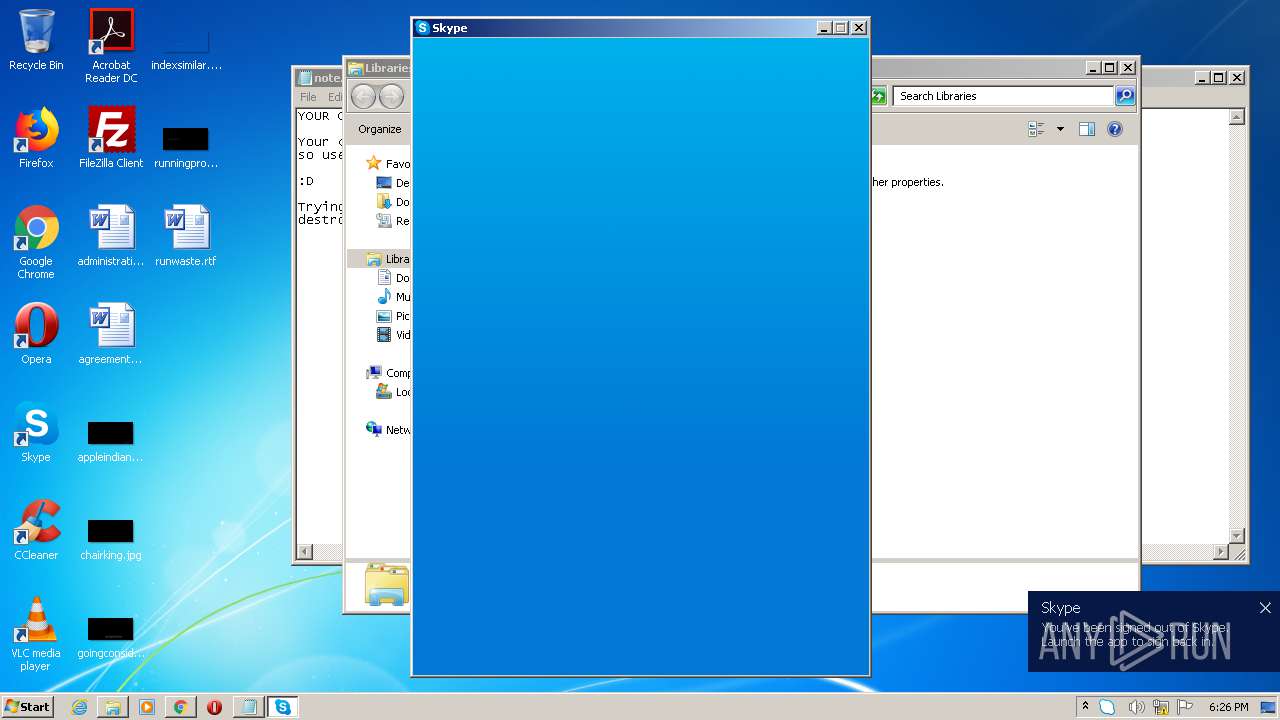Maximize the Skype window

pos(841,28)
